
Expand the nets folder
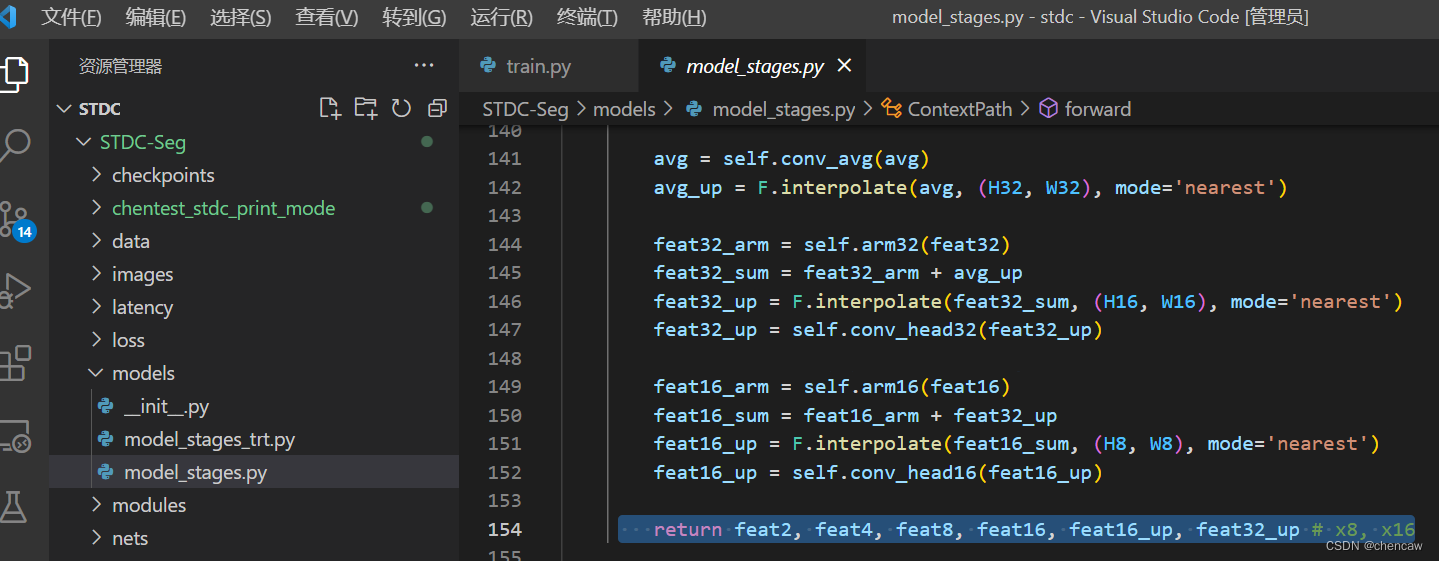coord(96,538)
